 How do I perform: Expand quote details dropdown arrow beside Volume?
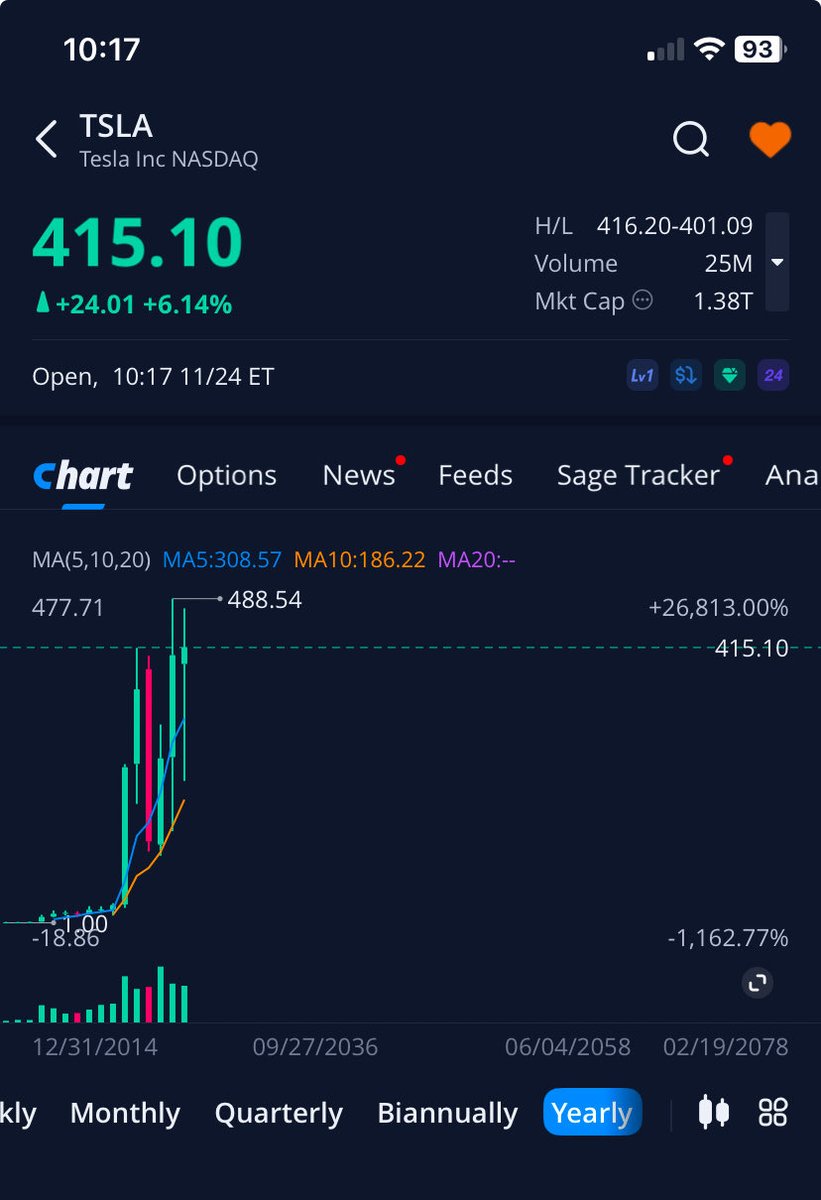coord(777,263)
